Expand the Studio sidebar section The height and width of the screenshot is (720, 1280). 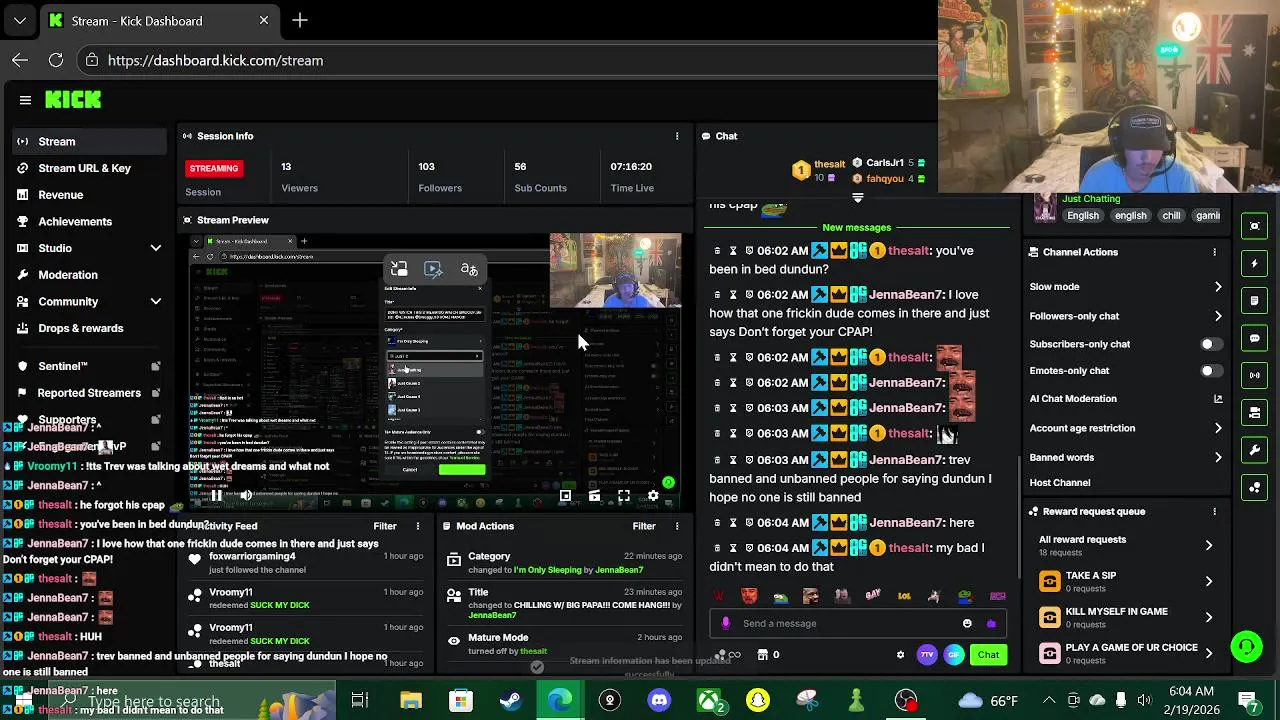coord(155,248)
